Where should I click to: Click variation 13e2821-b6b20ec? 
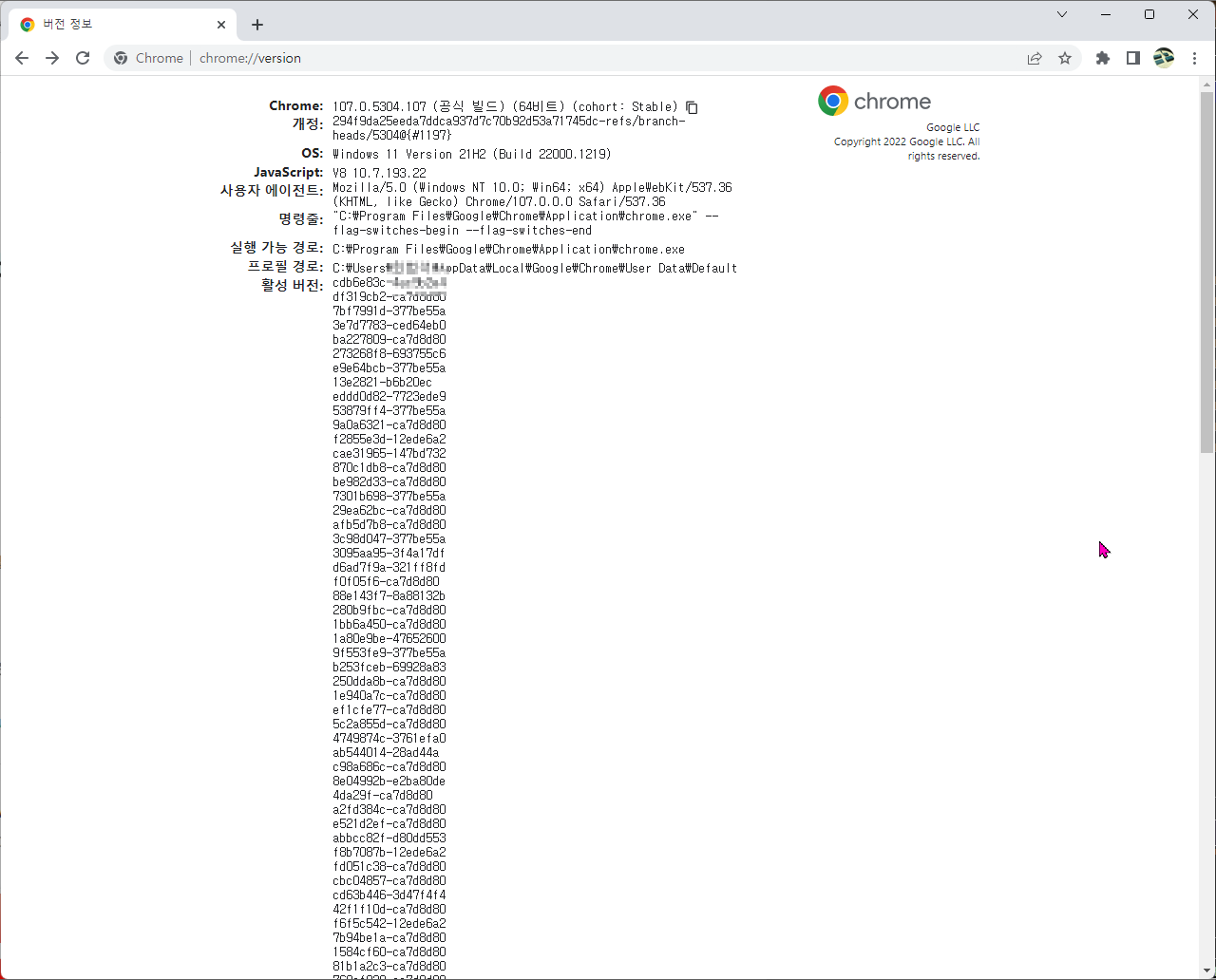coord(382,382)
